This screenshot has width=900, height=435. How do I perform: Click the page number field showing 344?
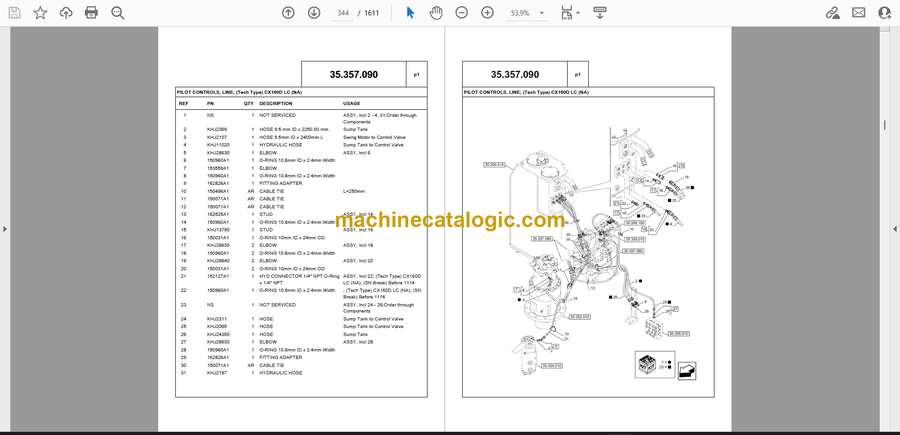pos(343,13)
